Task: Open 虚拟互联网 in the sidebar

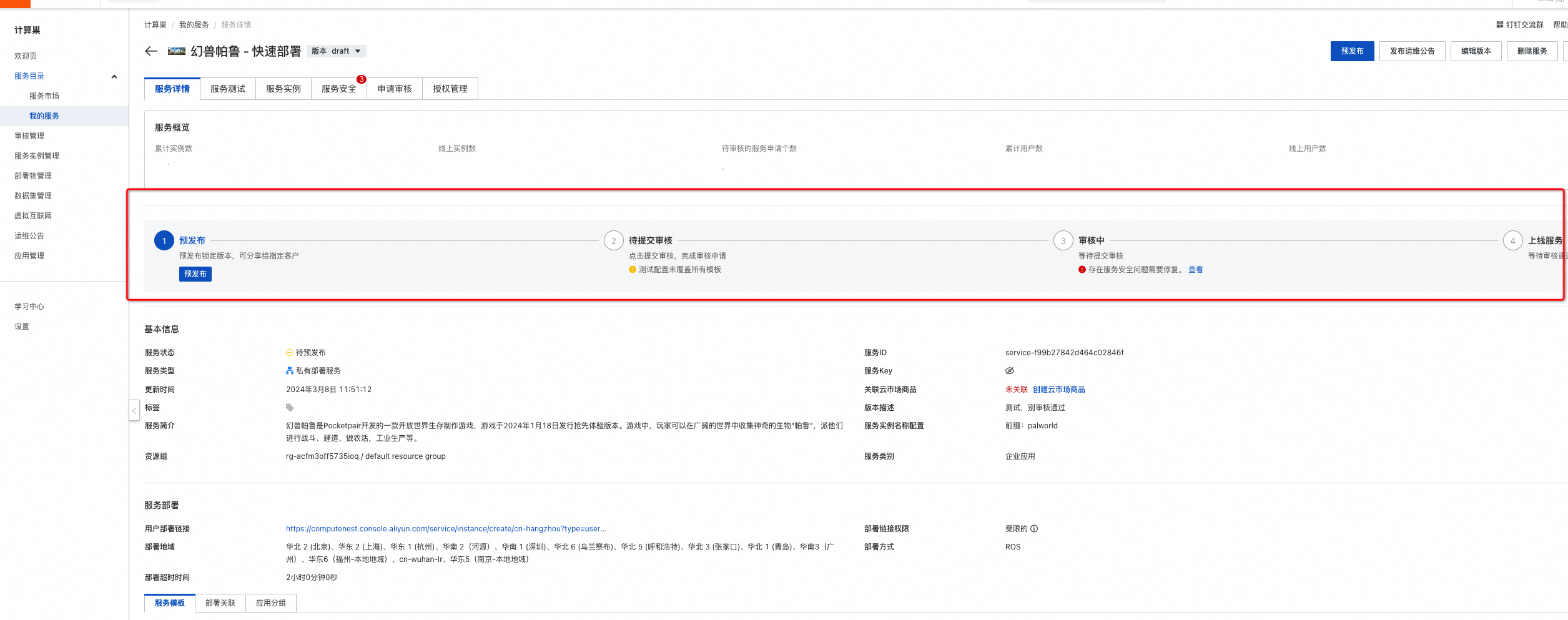Action: click(33, 216)
